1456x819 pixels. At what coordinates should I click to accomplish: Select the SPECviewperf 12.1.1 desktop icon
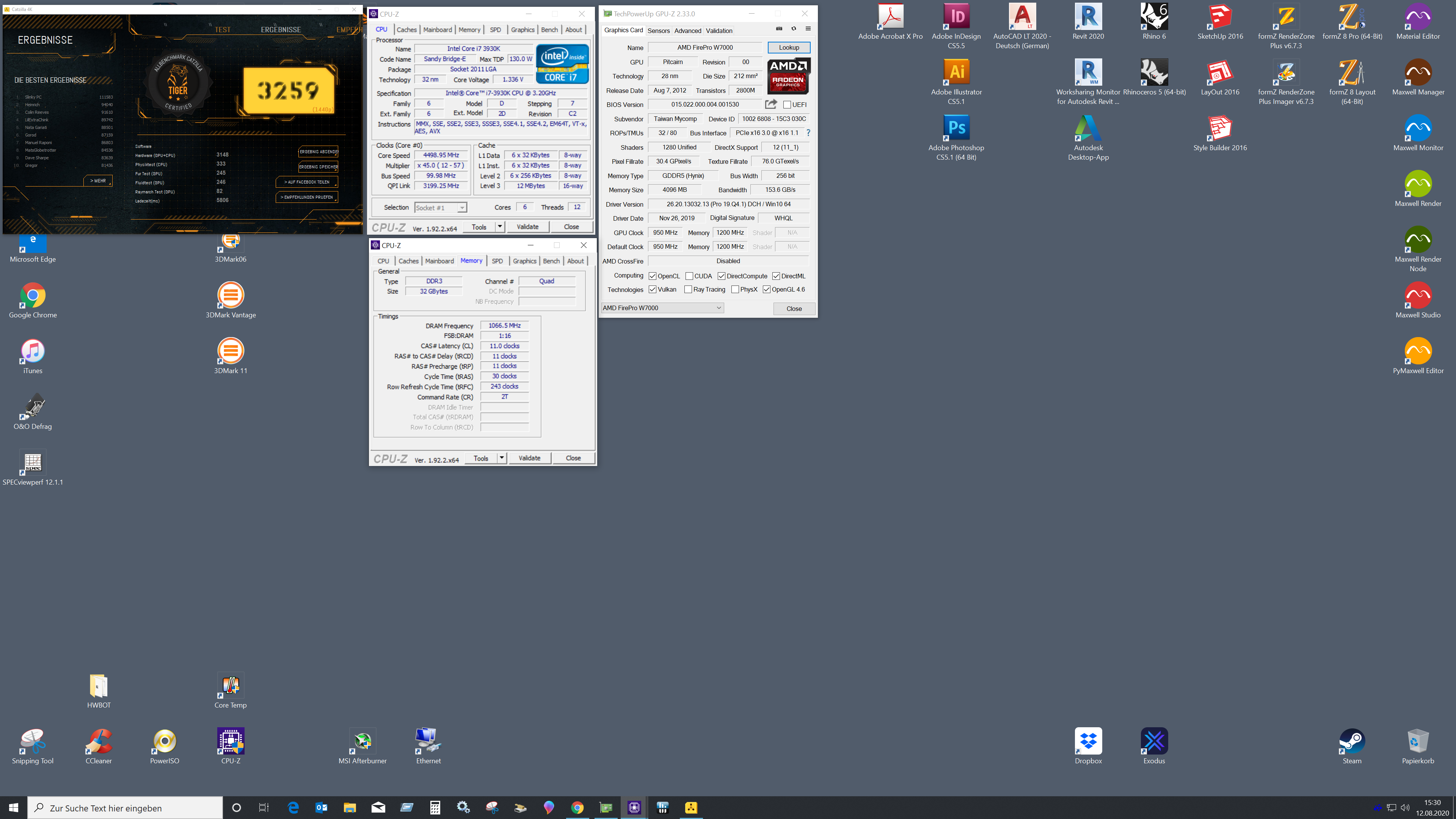point(33,468)
